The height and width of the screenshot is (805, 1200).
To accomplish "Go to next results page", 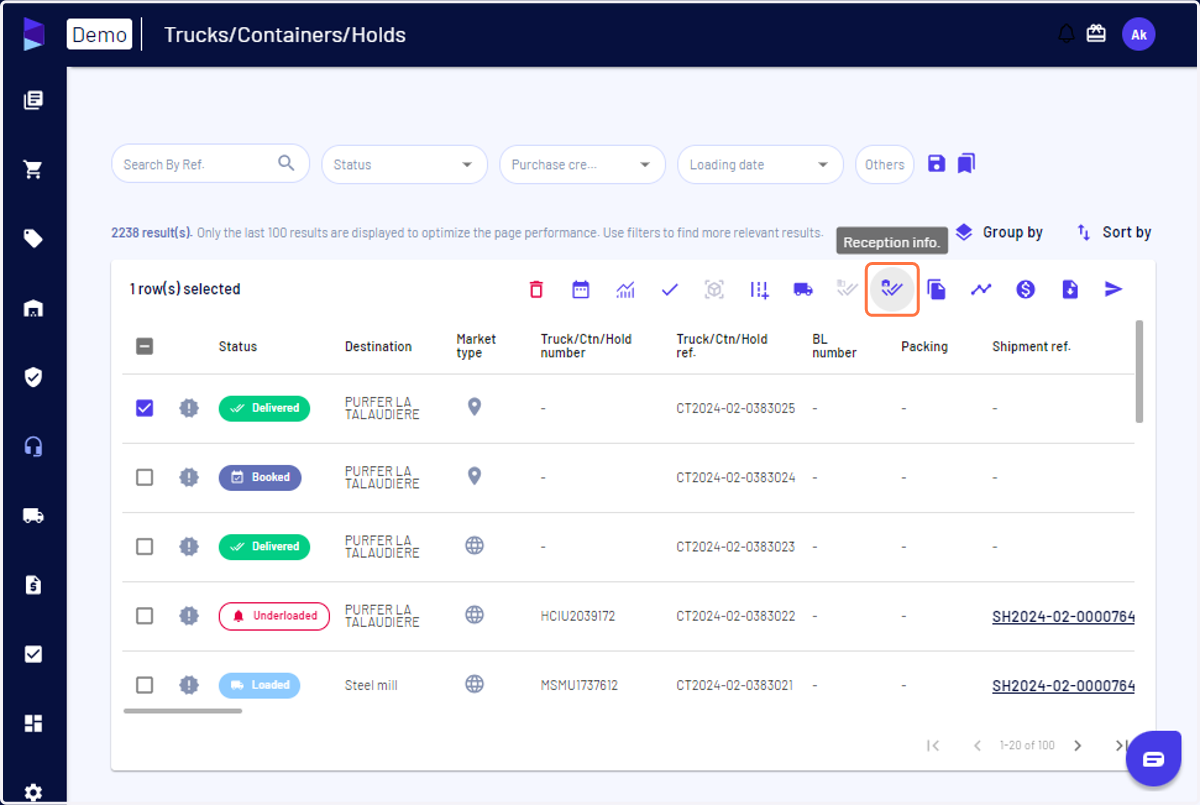I will (x=1077, y=745).
